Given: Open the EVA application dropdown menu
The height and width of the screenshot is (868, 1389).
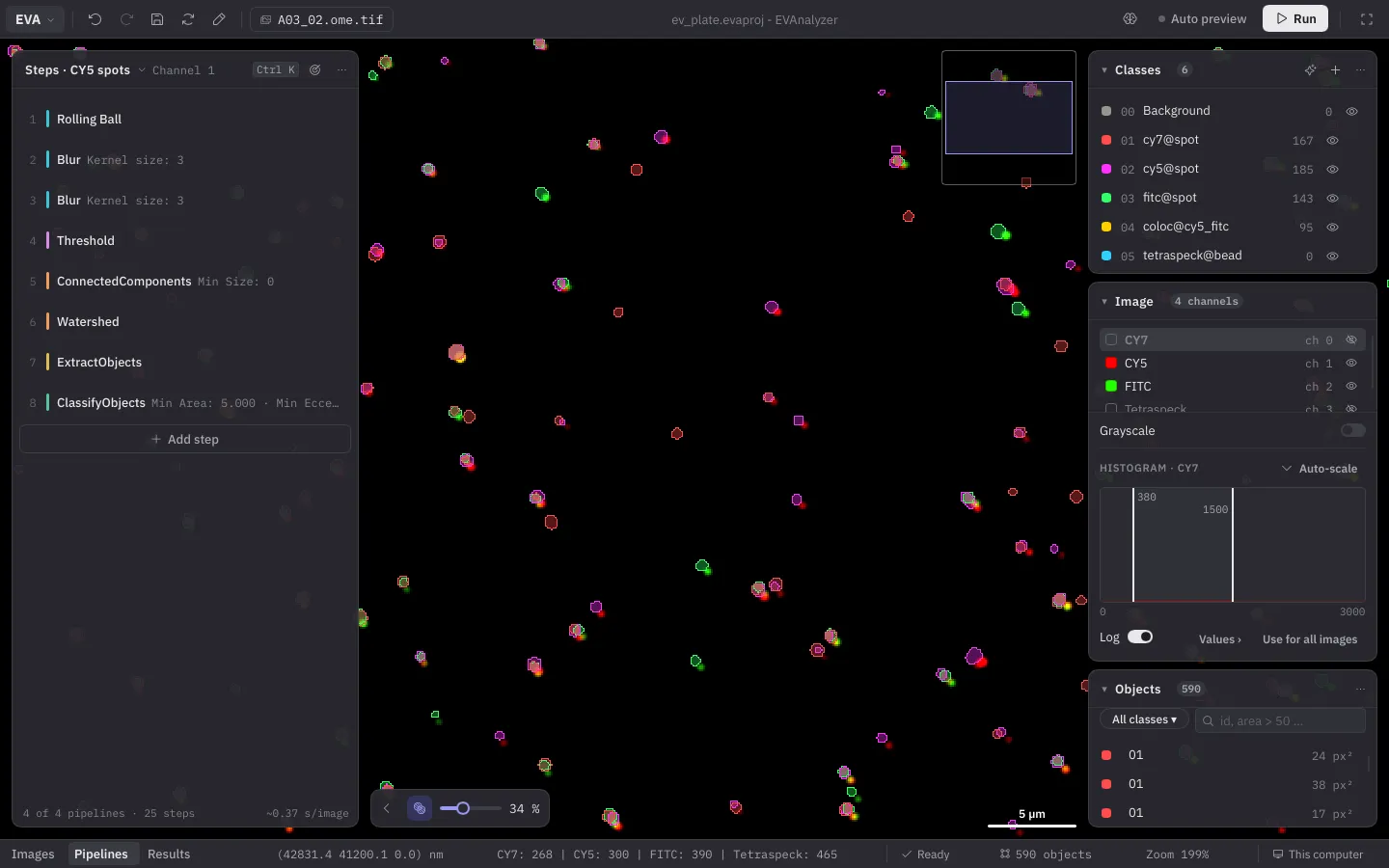Looking at the screenshot, I should tap(36, 19).
